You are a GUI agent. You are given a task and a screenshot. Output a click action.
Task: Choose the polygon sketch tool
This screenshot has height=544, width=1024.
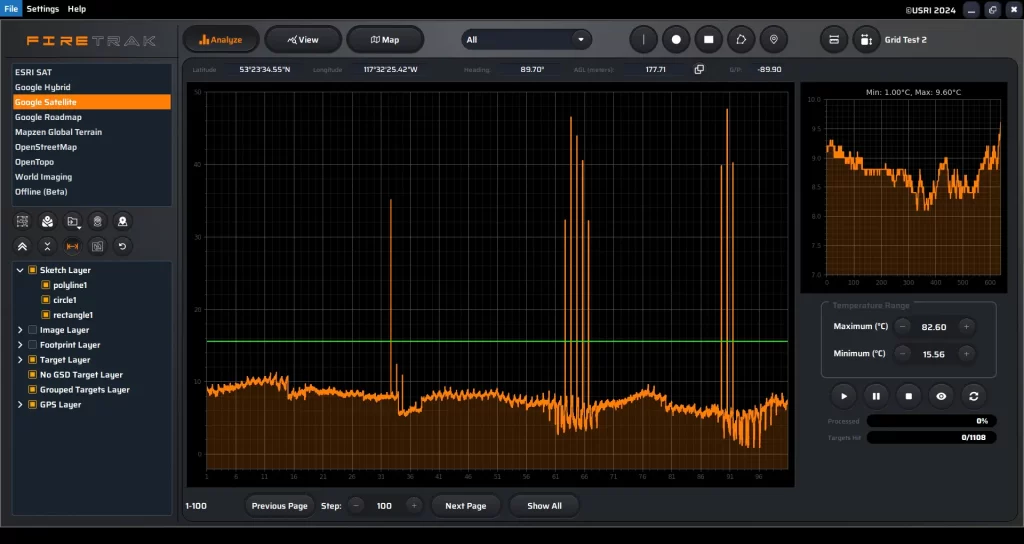[740, 40]
